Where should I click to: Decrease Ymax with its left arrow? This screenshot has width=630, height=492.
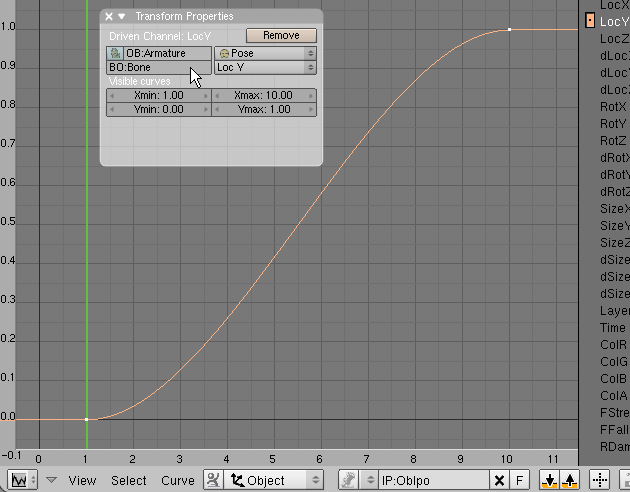pyautogui.click(x=217, y=110)
